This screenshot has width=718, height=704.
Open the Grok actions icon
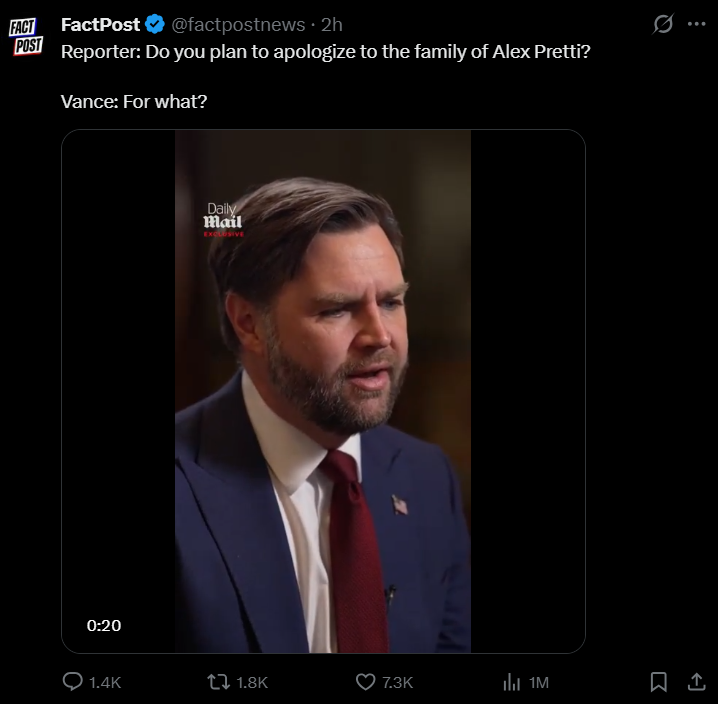click(661, 24)
